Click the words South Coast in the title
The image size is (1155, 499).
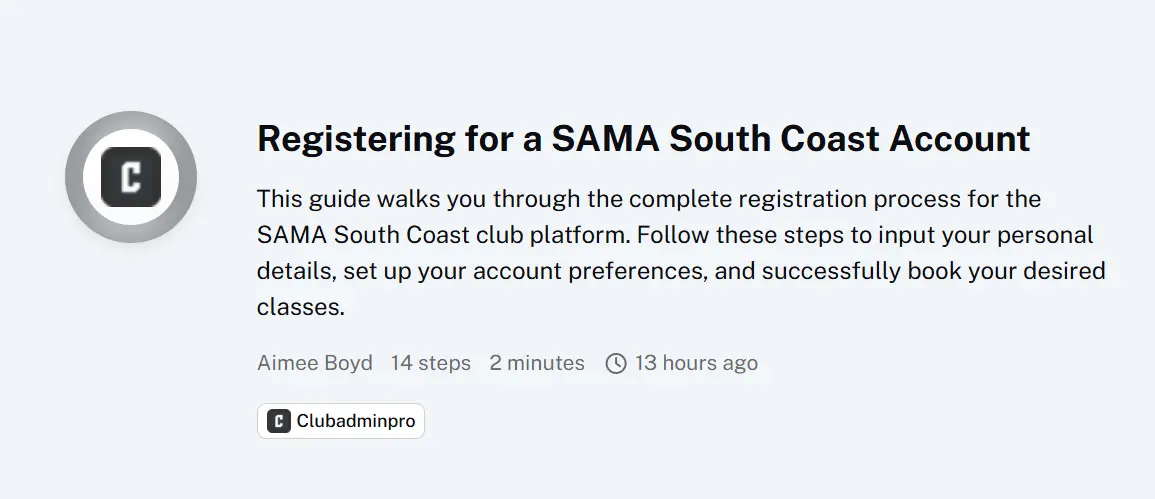point(774,139)
